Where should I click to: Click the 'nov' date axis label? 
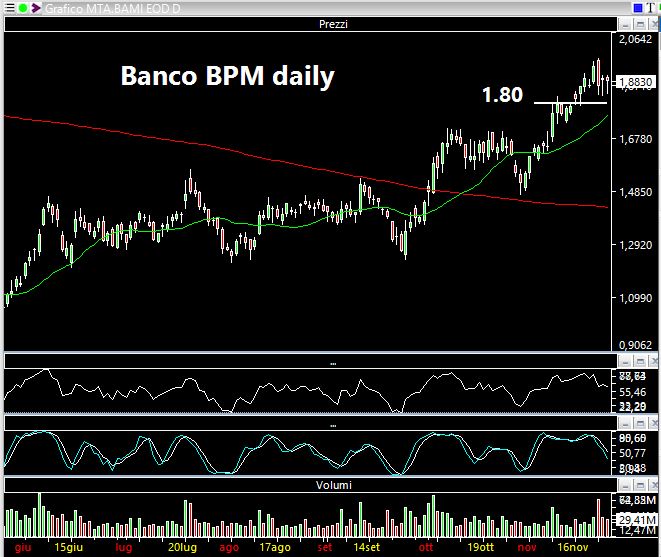527,547
